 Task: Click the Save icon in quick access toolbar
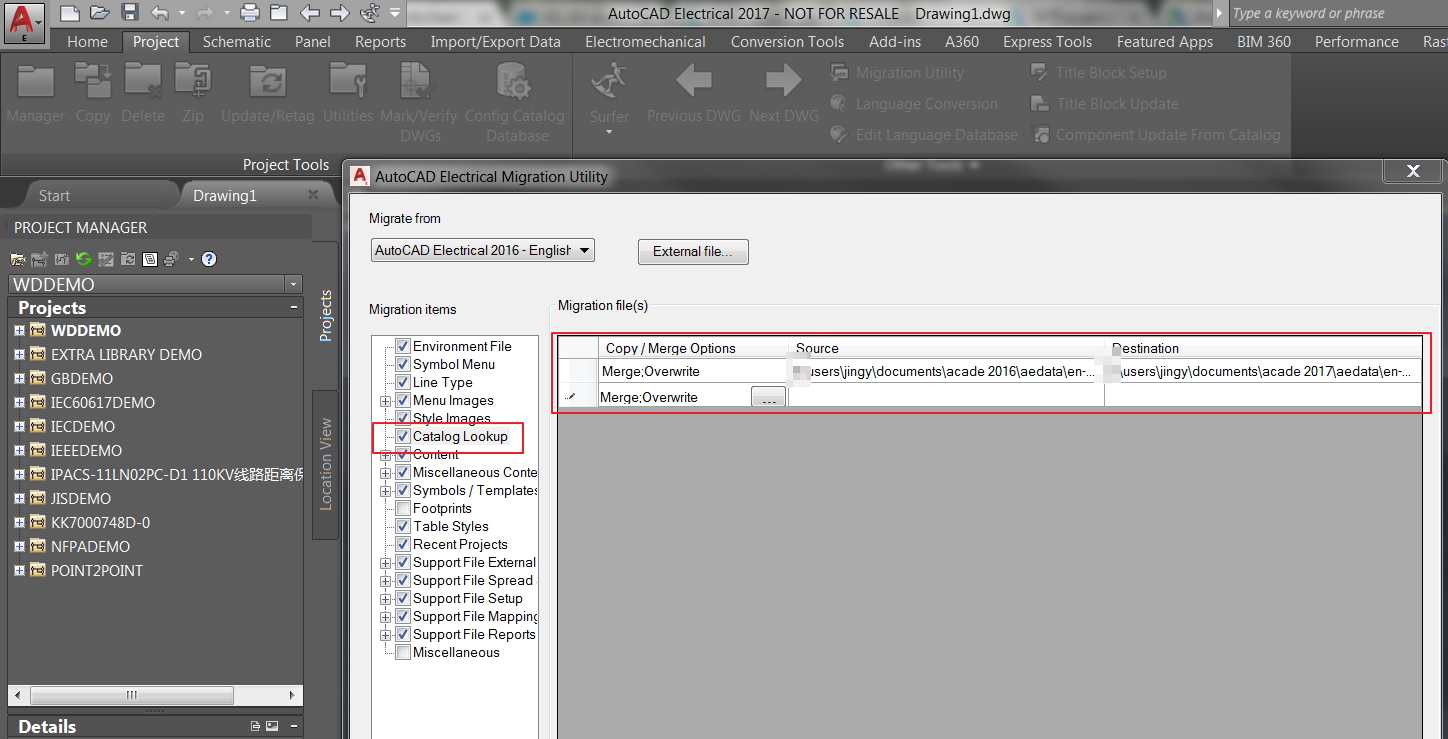[x=129, y=13]
